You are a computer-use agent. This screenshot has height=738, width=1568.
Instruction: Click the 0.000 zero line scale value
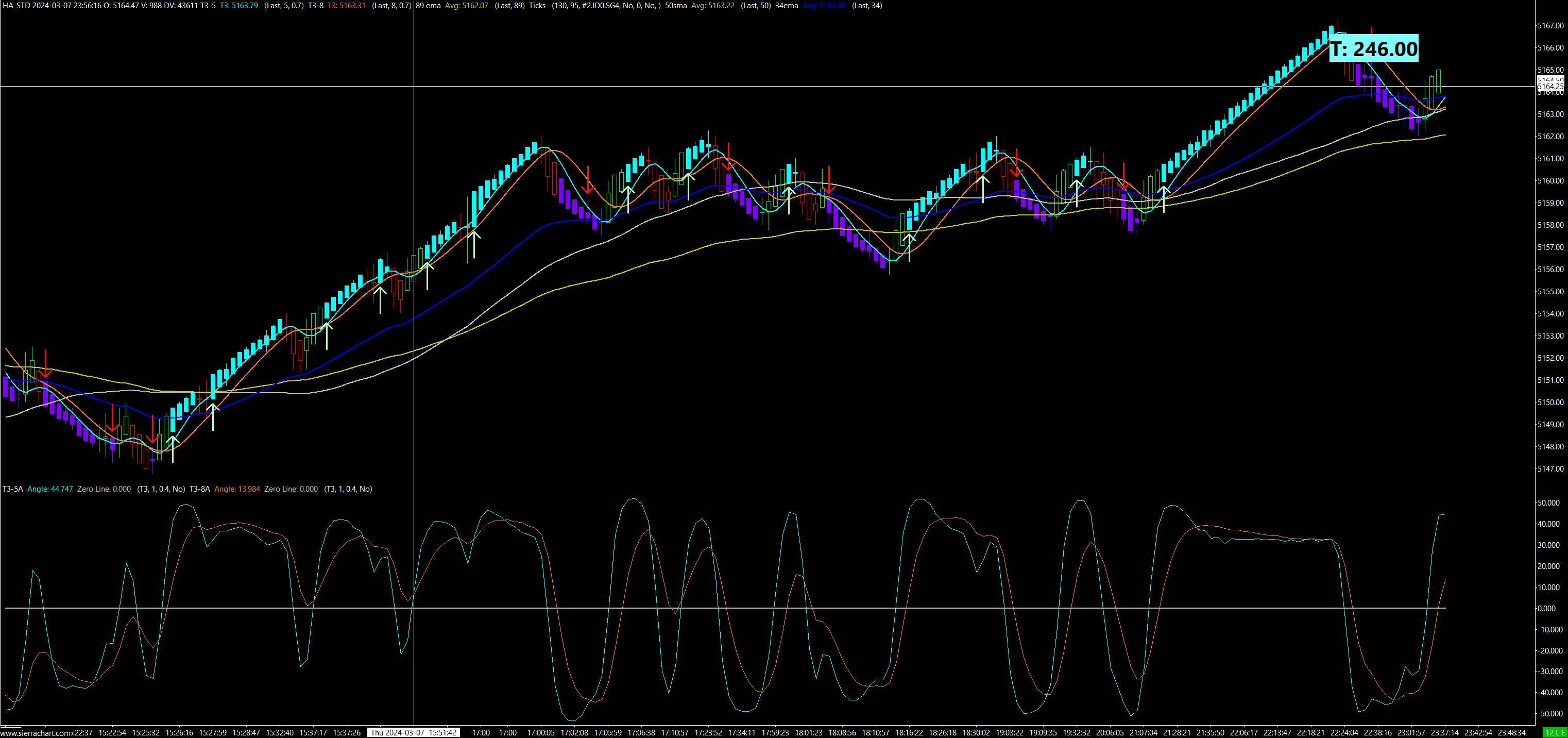click(1547, 608)
